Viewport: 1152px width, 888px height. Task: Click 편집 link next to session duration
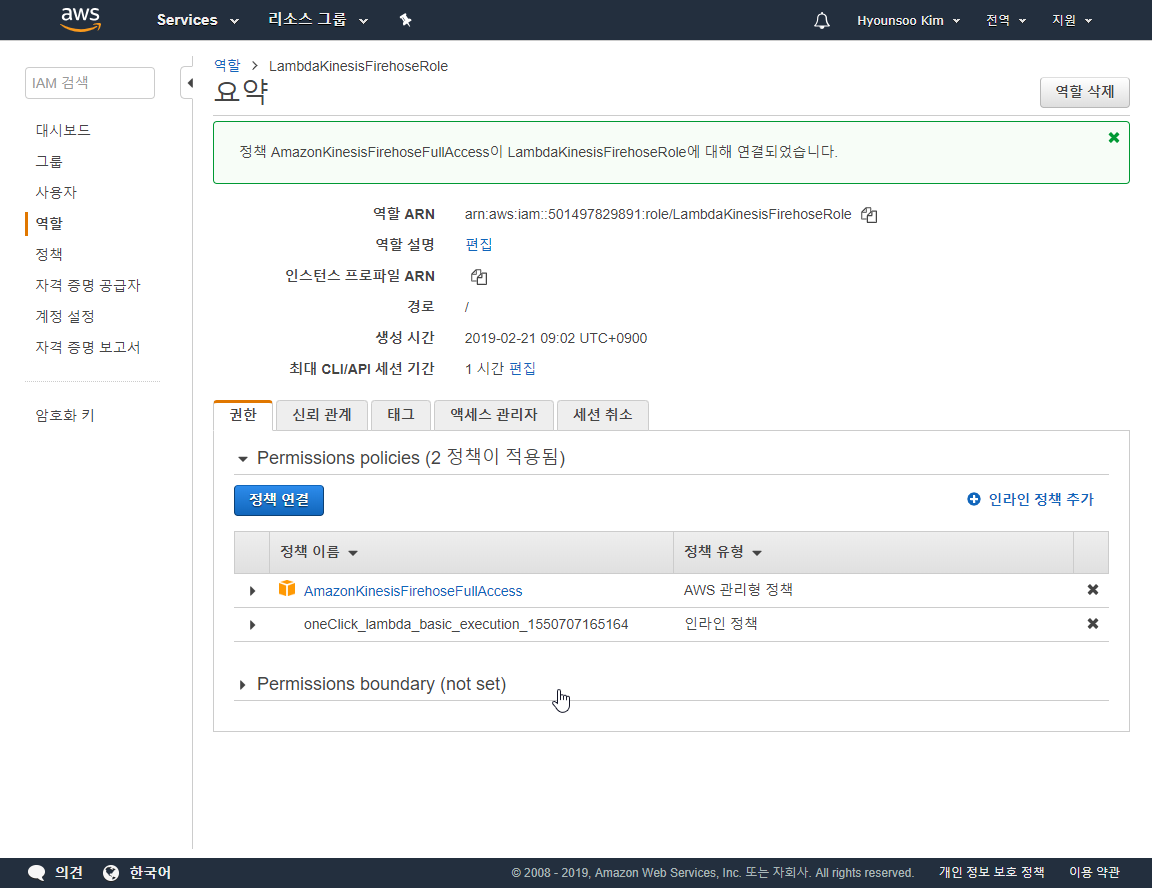pos(522,369)
